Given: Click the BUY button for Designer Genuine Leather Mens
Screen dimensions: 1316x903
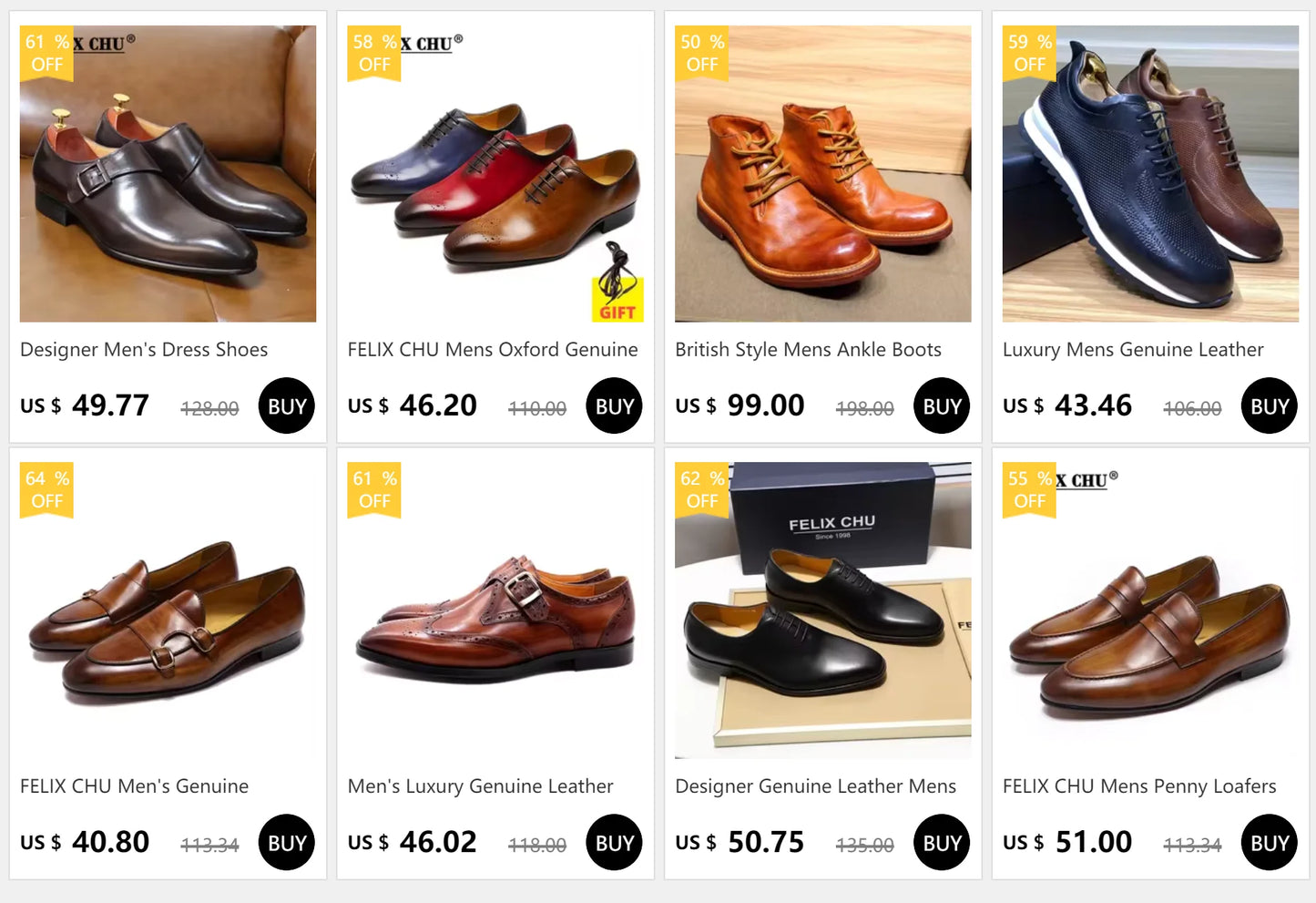Looking at the screenshot, I should pos(941,842).
